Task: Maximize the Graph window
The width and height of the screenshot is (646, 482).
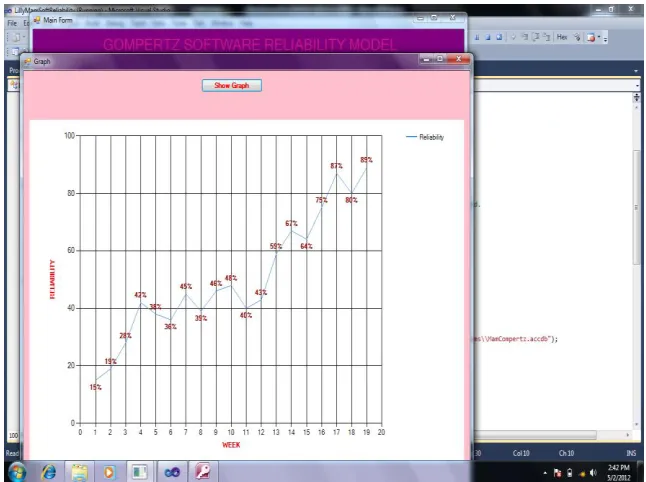Action: coord(440,59)
